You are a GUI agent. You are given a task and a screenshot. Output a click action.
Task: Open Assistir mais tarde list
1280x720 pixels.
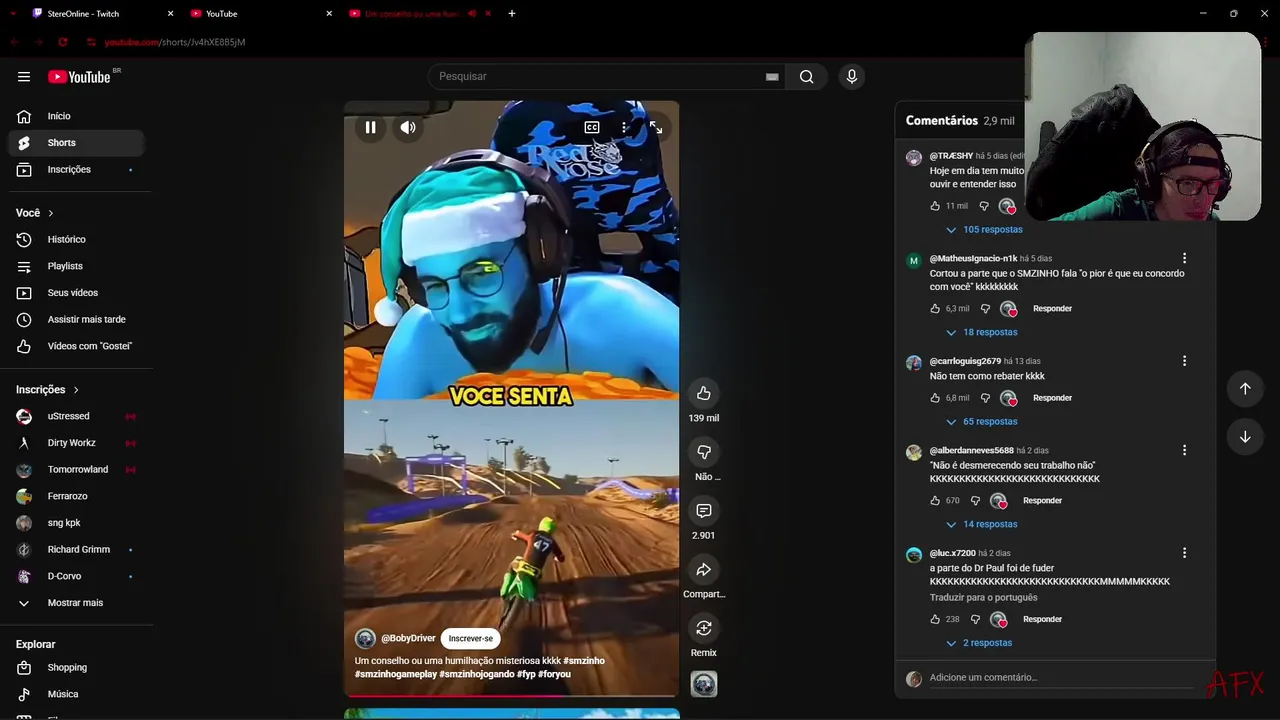coord(76,319)
